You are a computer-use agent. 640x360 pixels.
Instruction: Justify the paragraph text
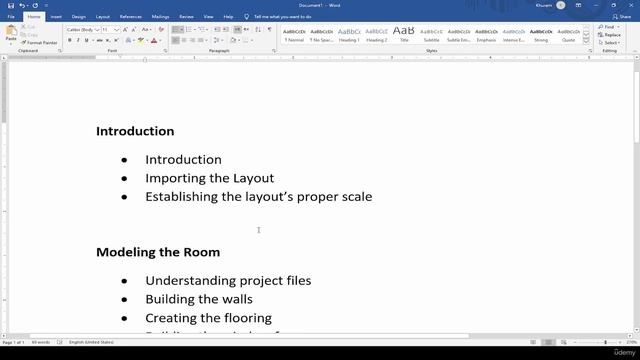coord(200,40)
